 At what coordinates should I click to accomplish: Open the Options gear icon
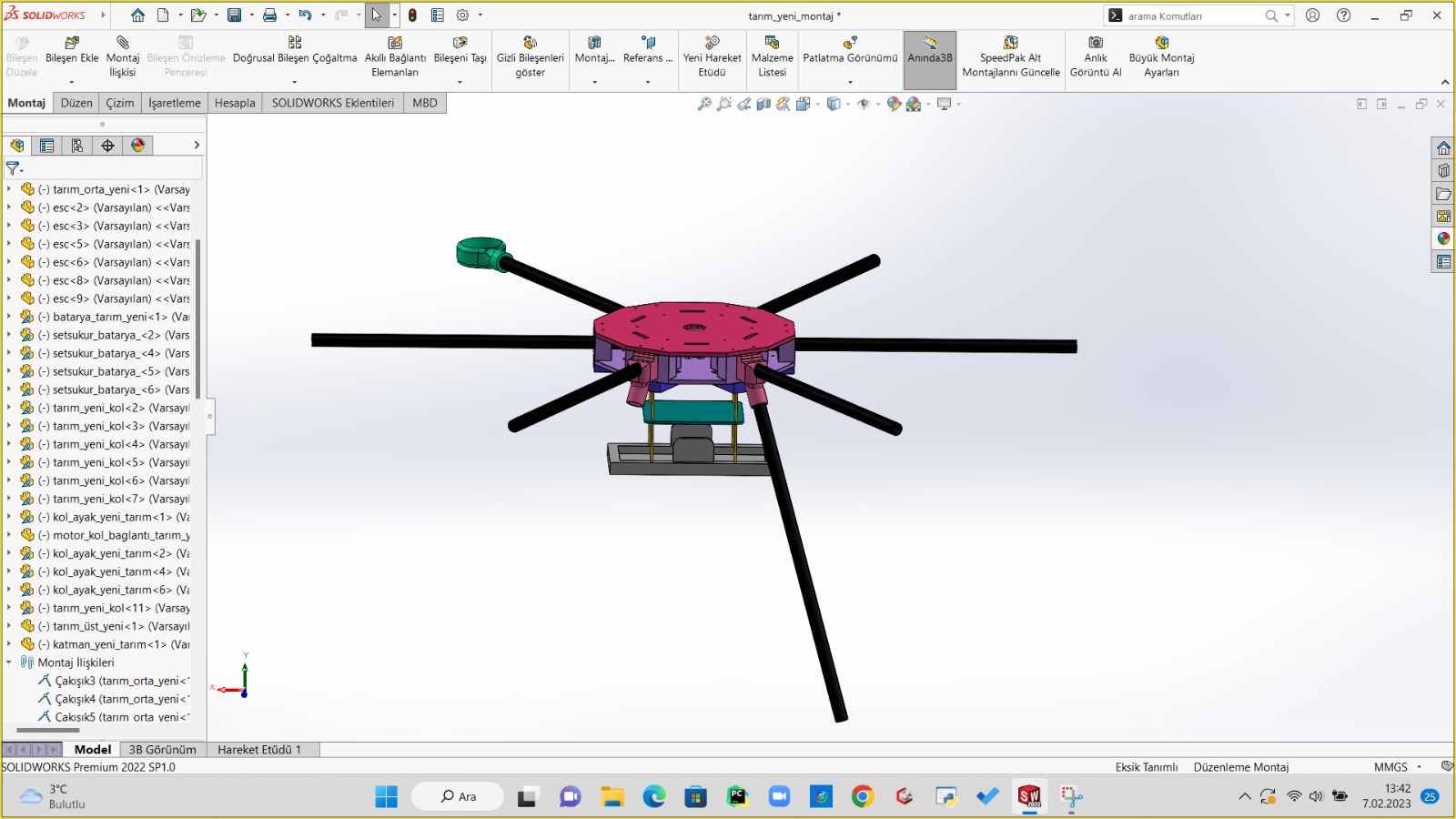(462, 15)
